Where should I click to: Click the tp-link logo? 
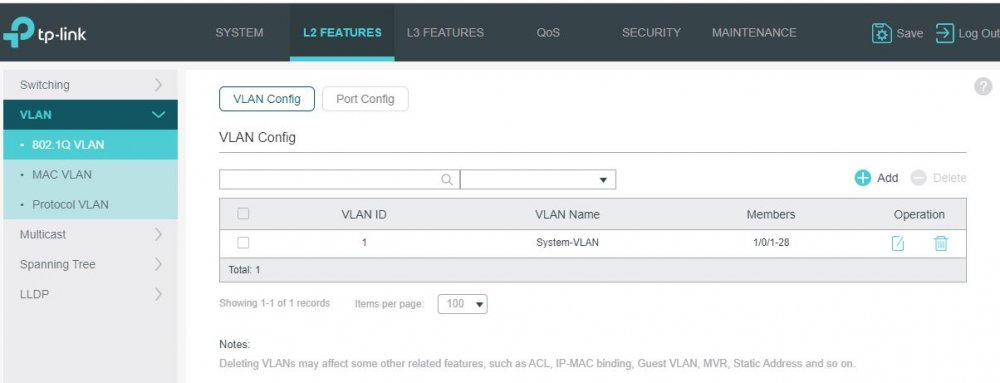45,33
